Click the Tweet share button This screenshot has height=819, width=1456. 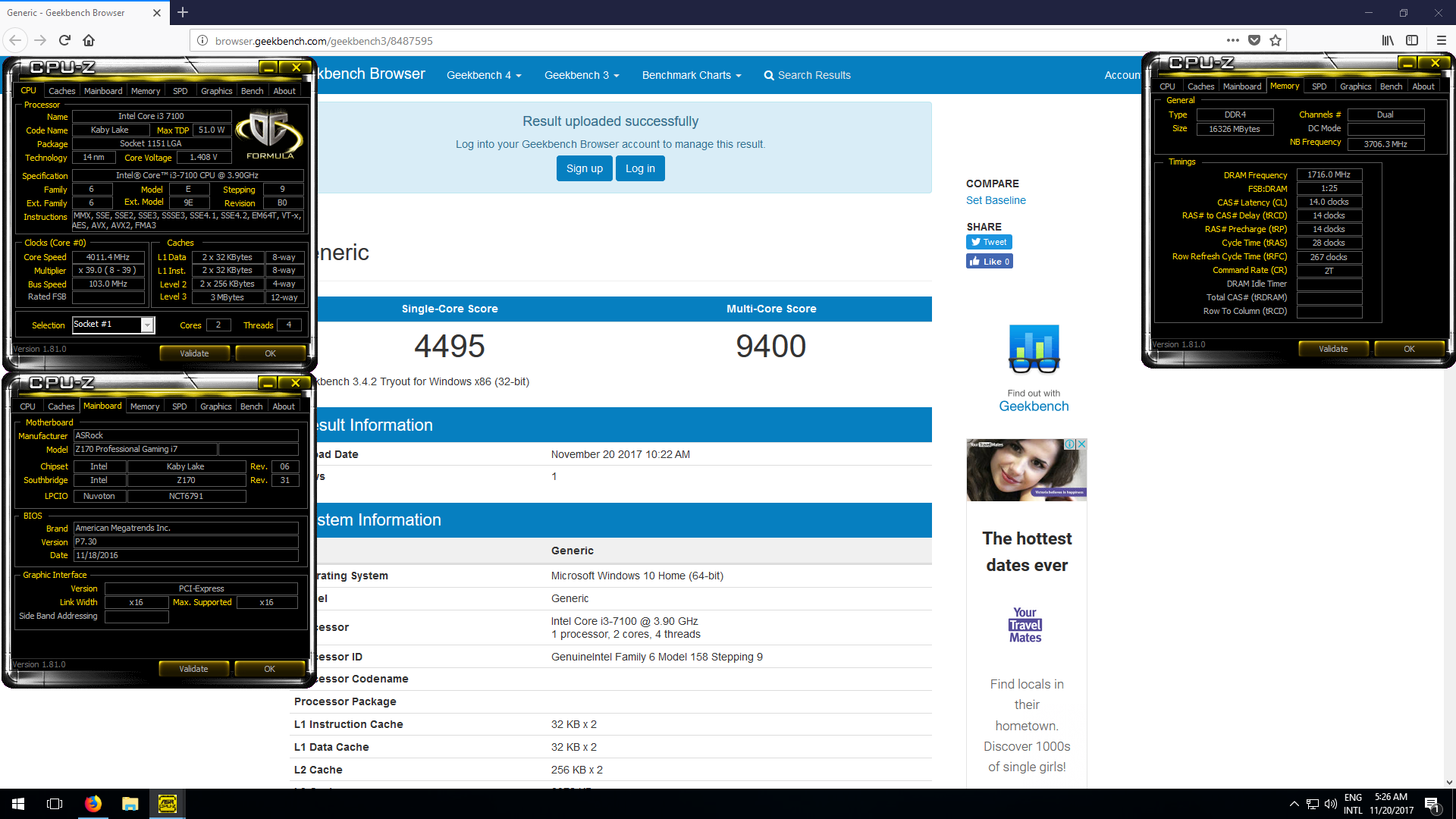[x=989, y=242]
